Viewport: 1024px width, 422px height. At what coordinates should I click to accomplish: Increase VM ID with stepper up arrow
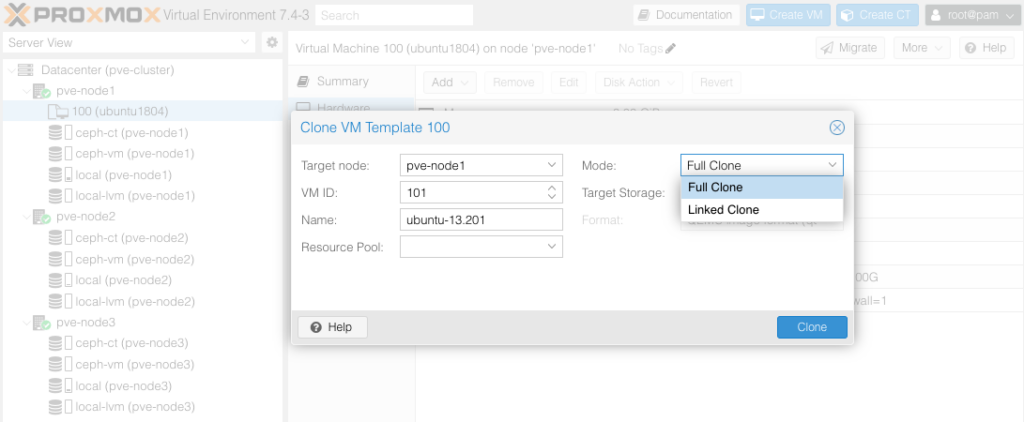click(x=552, y=188)
